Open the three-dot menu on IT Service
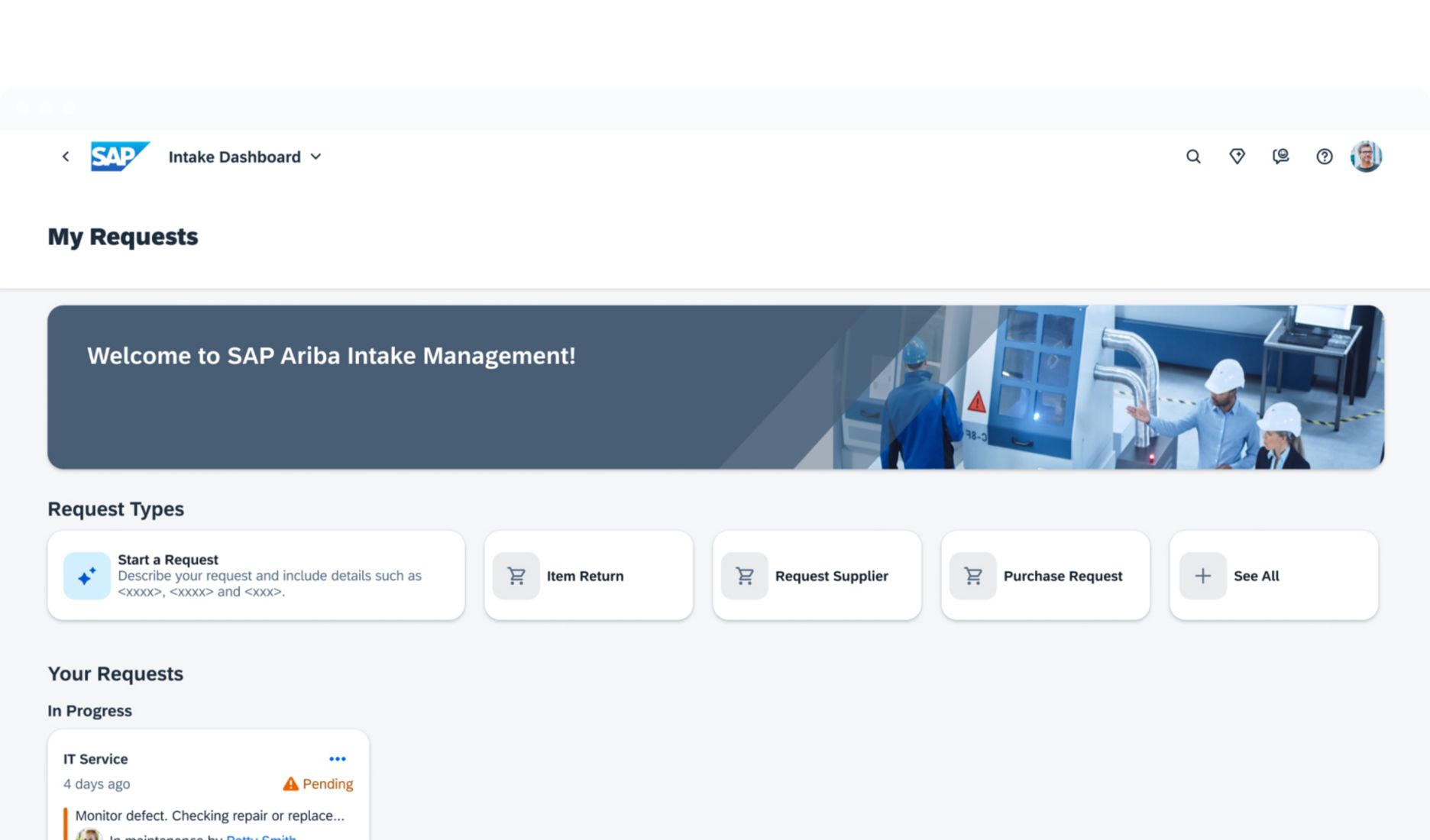This screenshot has height=840, width=1430. click(x=337, y=758)
